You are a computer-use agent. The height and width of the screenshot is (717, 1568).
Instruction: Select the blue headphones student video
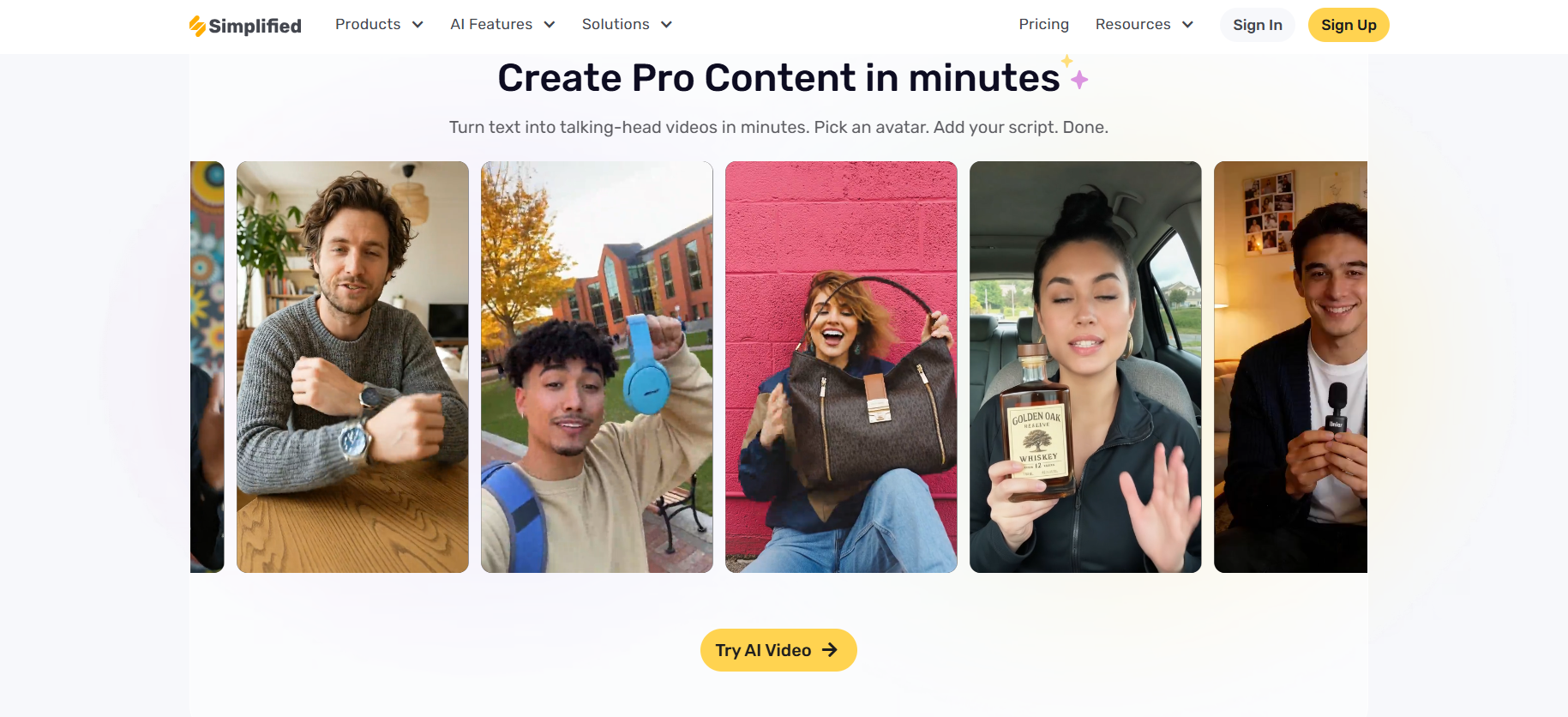pos(597,367)
